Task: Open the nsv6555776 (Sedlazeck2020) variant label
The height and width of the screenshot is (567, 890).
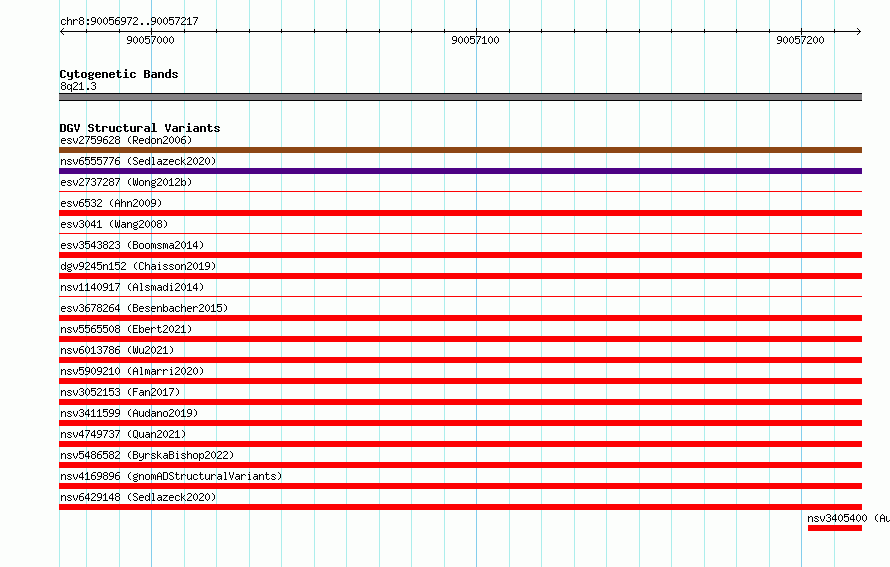Action: (138, 161)
